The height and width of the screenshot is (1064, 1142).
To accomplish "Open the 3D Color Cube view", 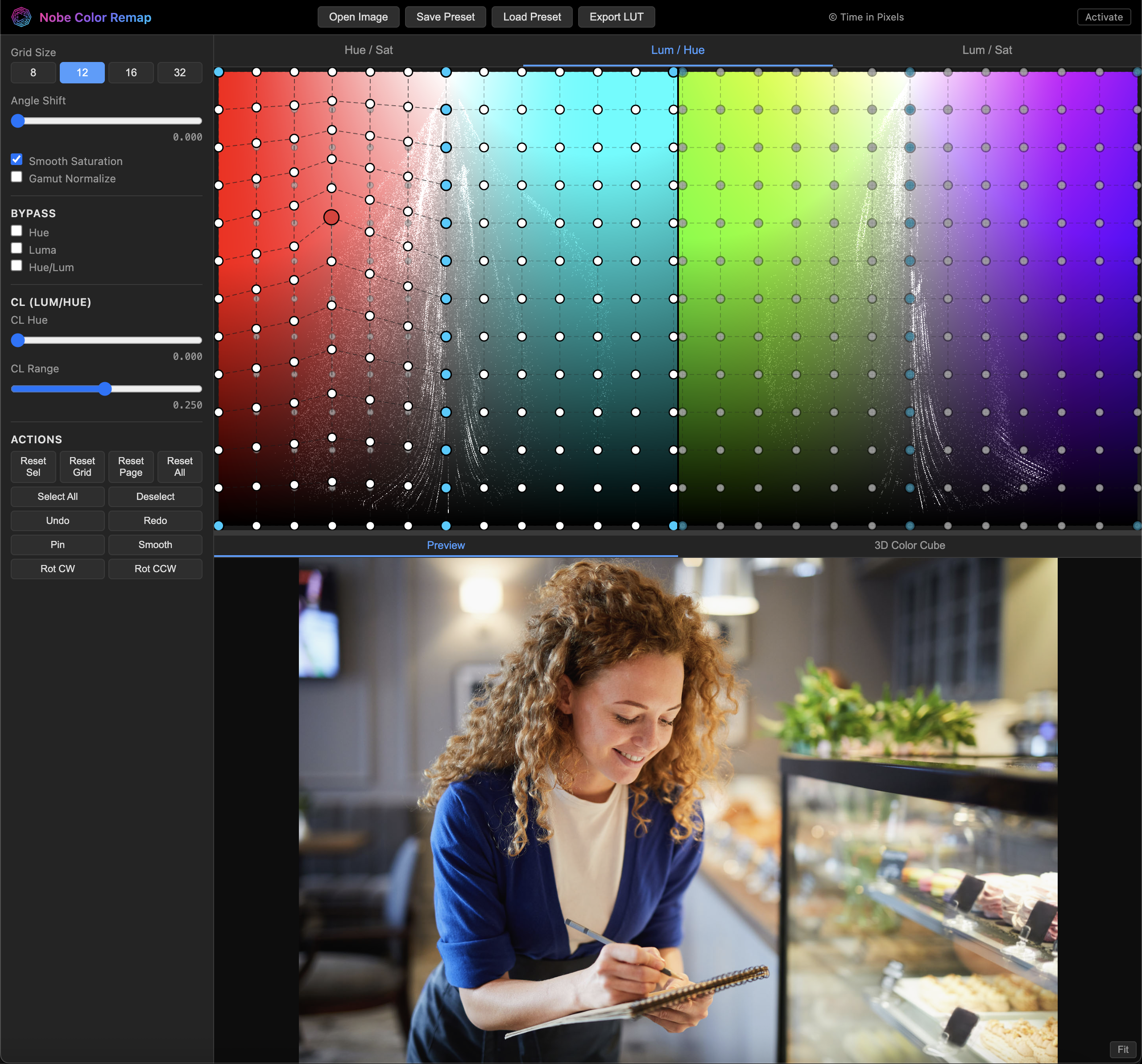I will point(909,545).
